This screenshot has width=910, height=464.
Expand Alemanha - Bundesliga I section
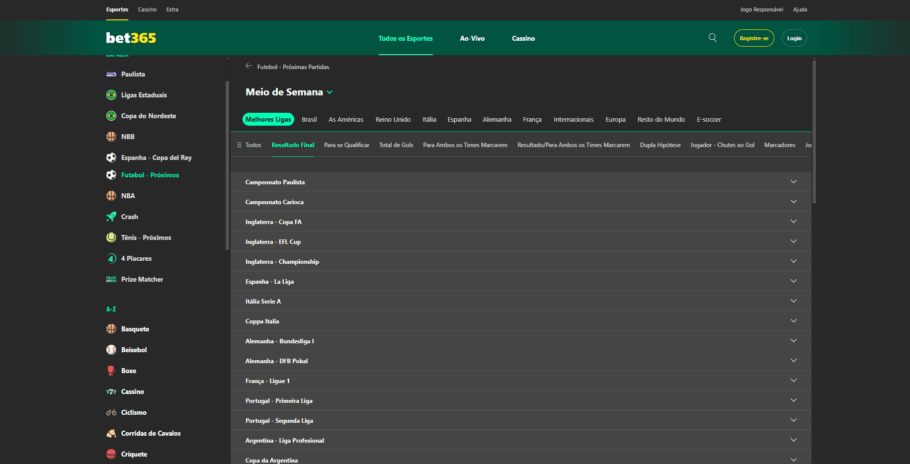520,341
